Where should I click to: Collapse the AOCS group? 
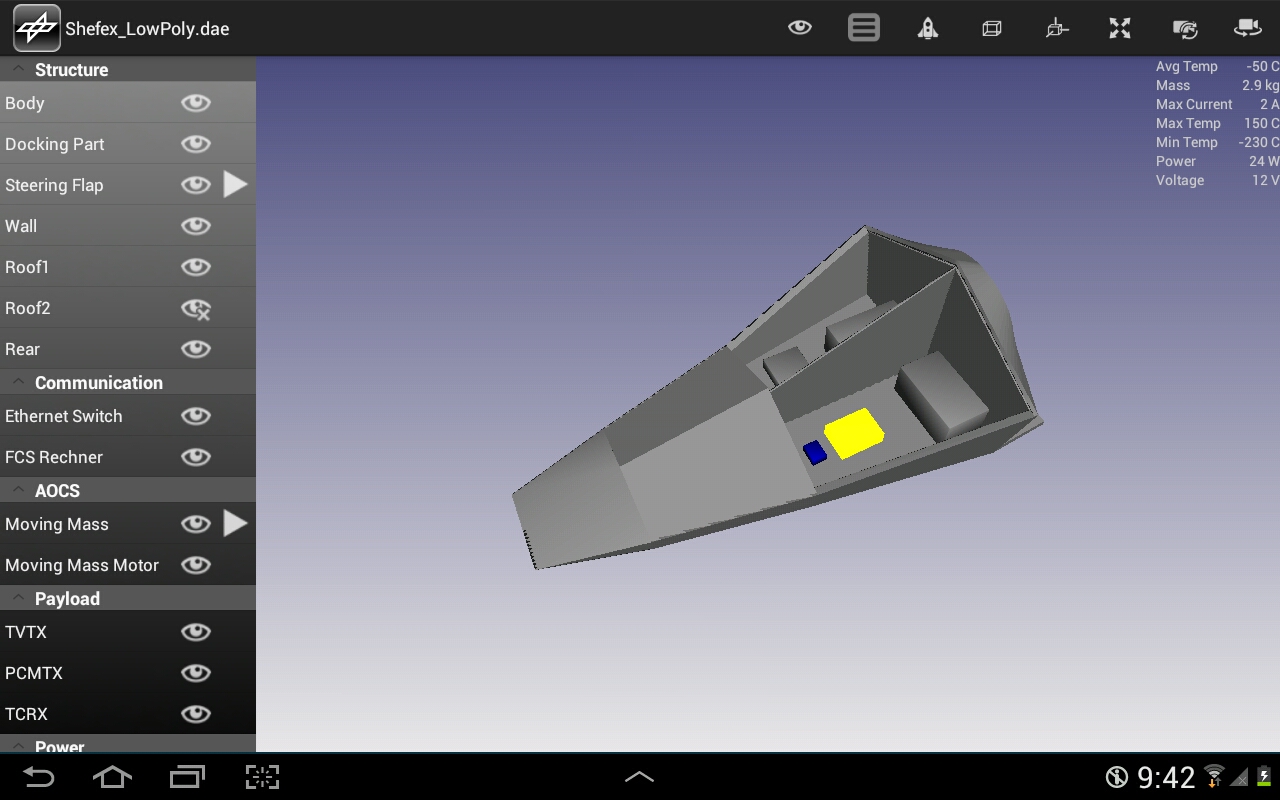point(20,491)
